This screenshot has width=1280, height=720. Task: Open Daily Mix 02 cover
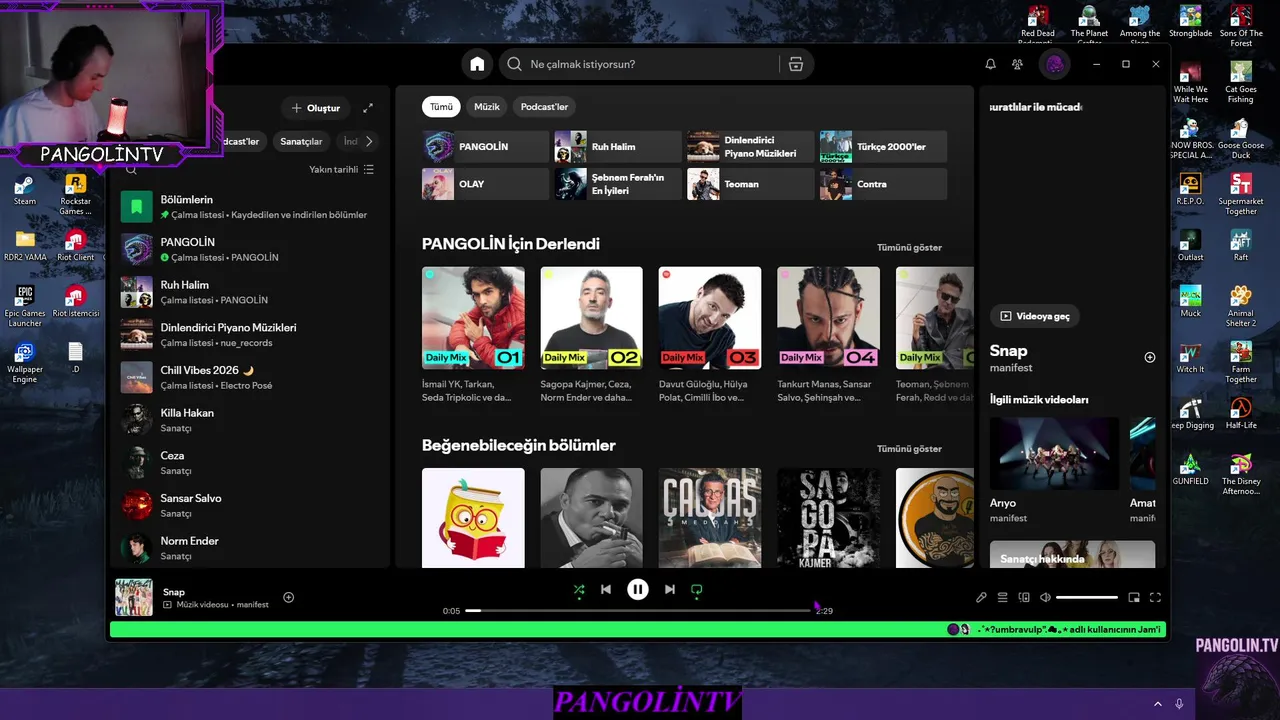(x=592, y=318)
